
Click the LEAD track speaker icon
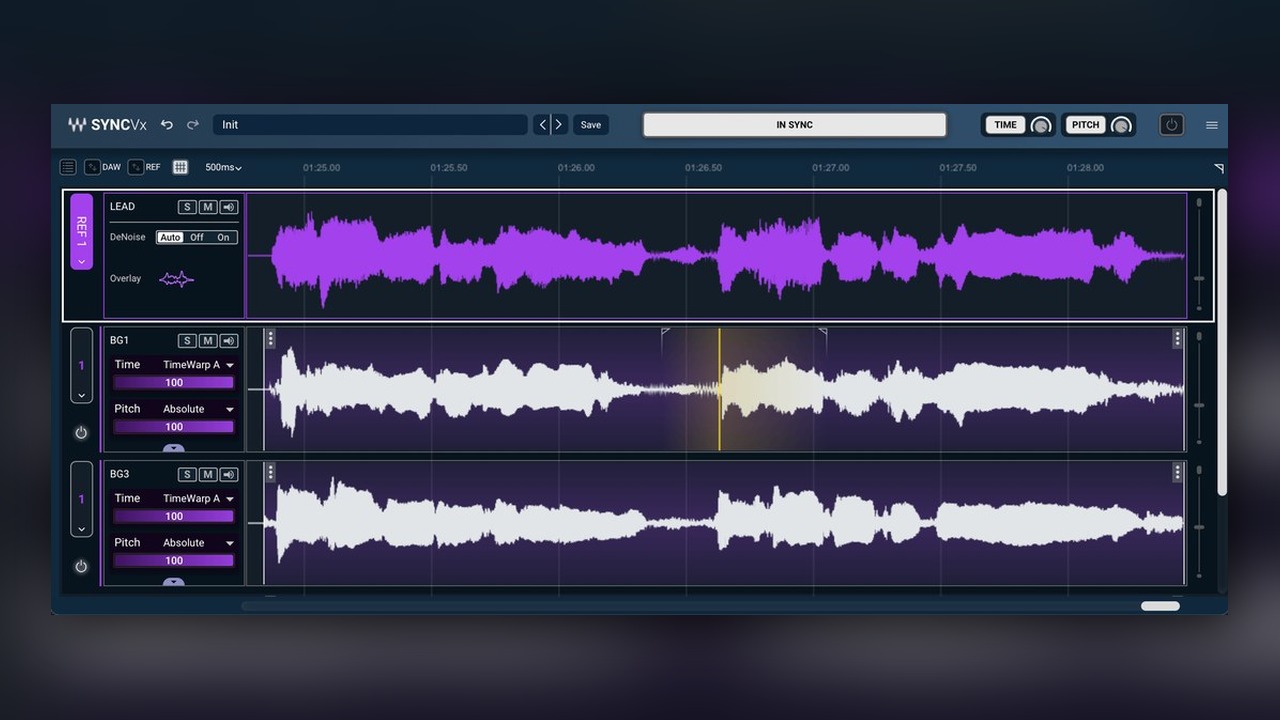tap(229, 207)
